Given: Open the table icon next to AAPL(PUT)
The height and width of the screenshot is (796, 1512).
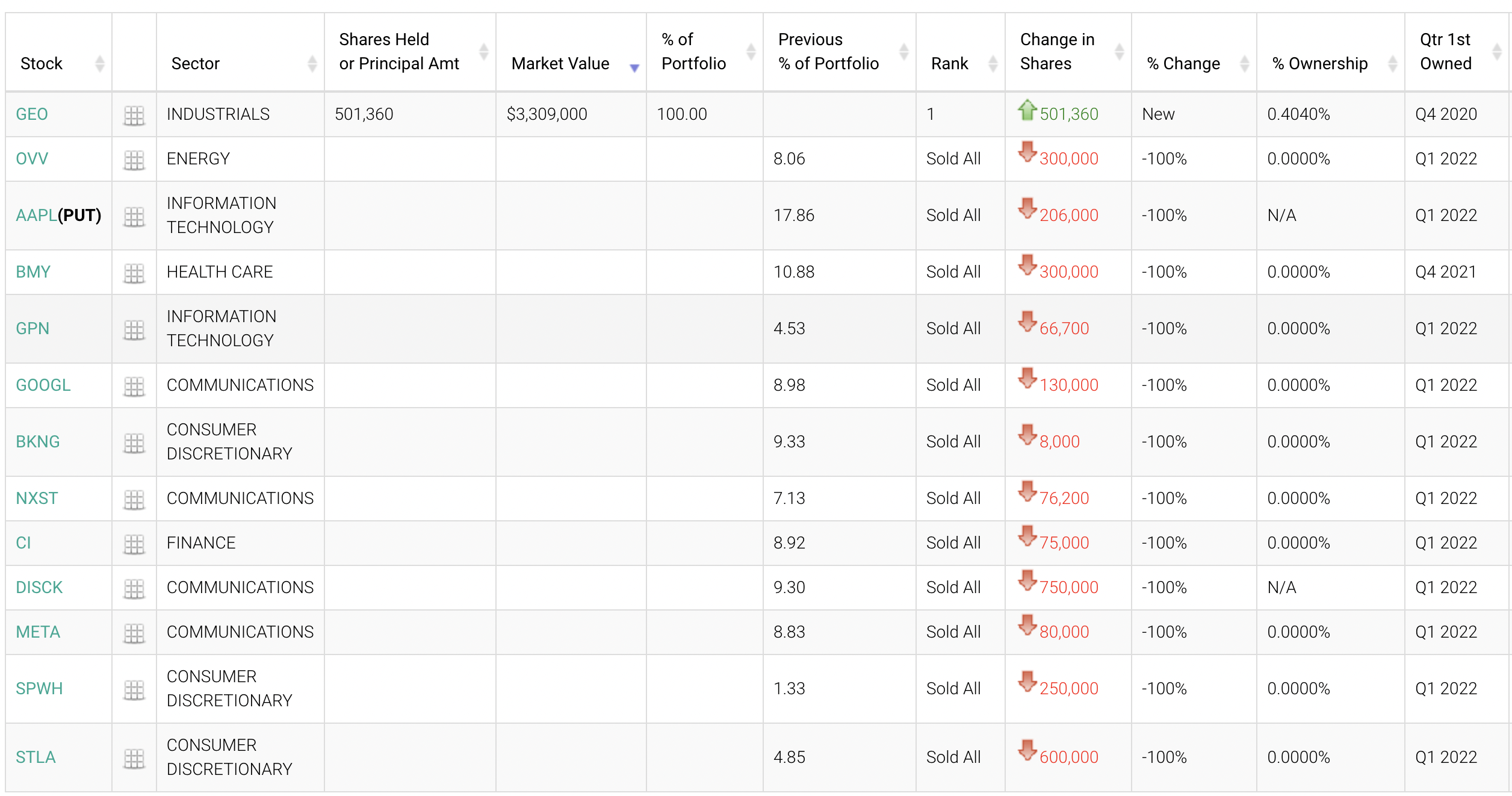Looking at the screenshot, I should [x=134, y=216].
